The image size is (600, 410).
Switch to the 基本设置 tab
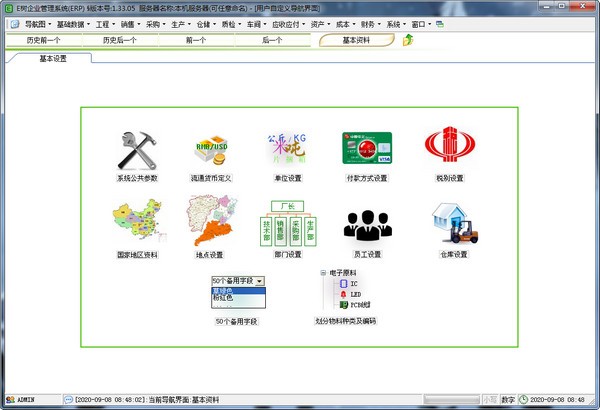click(x=53, y=58)
